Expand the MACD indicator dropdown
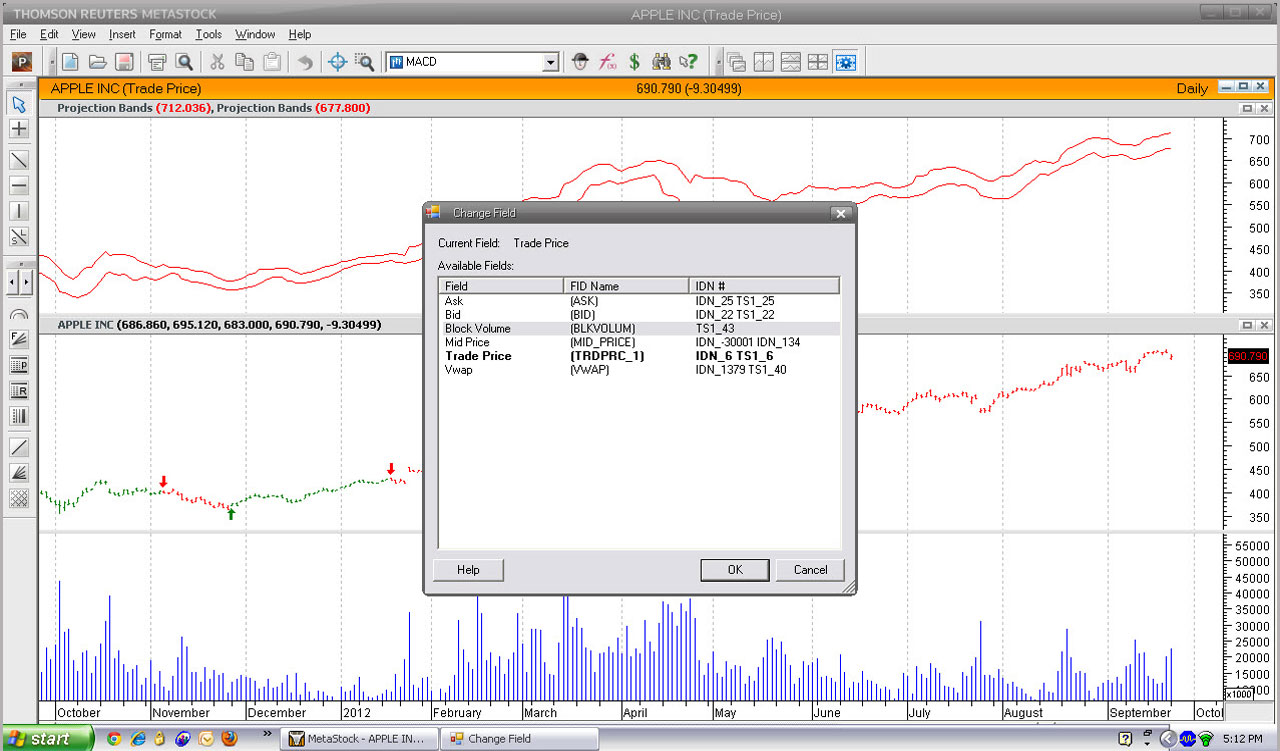The height and width of the screenshot is (751, 1280). point(549,63)
